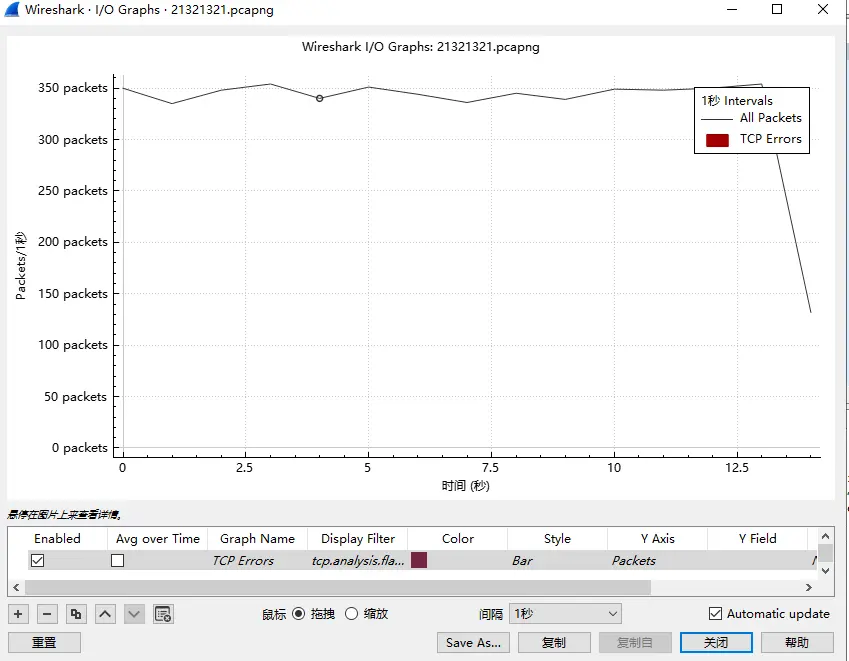Click the graph title Wireshark I/O Graphs: 21321321.pcapng
Image resolution: width=849 pixels, height=661 pixels.
(421, 47)
